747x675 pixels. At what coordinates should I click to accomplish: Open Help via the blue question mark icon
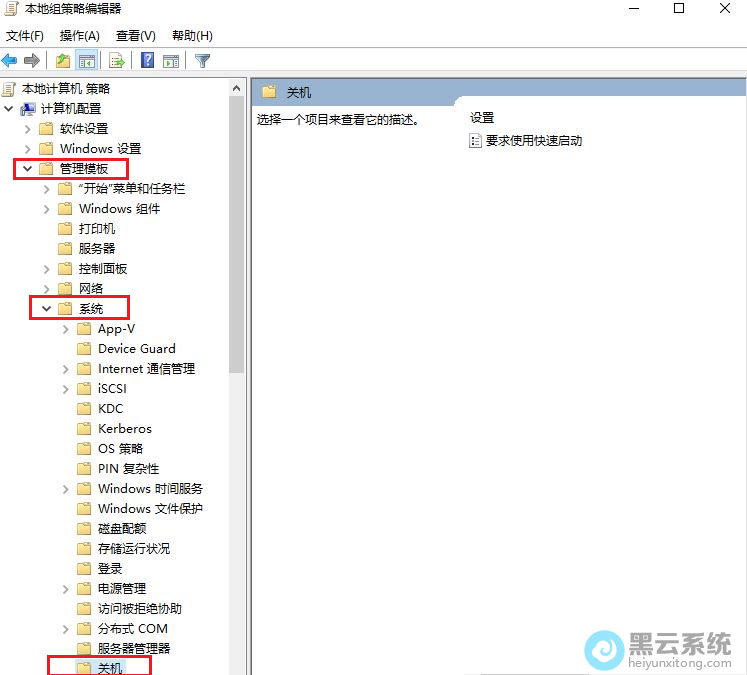[147, 60]
